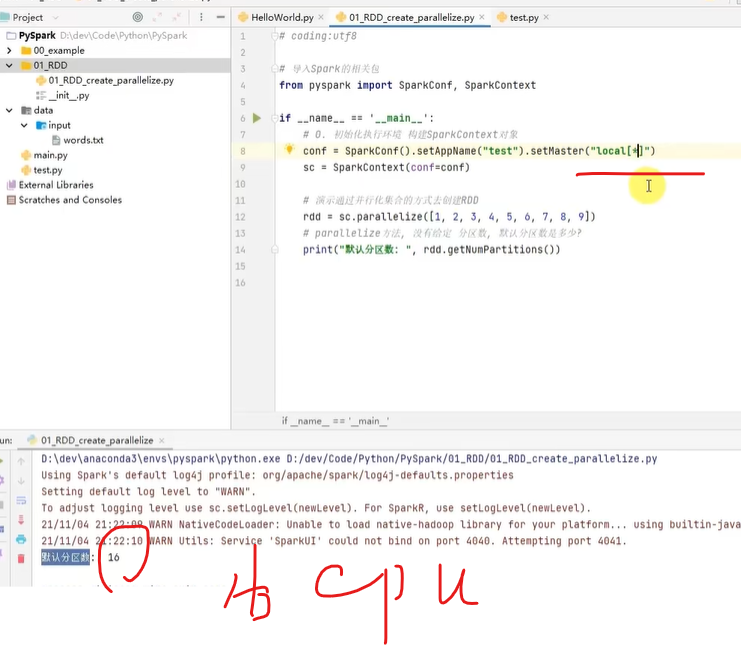The image size is (741, 645).
Task: Select the 00_example folder name
Action: (x=59, y=51)
